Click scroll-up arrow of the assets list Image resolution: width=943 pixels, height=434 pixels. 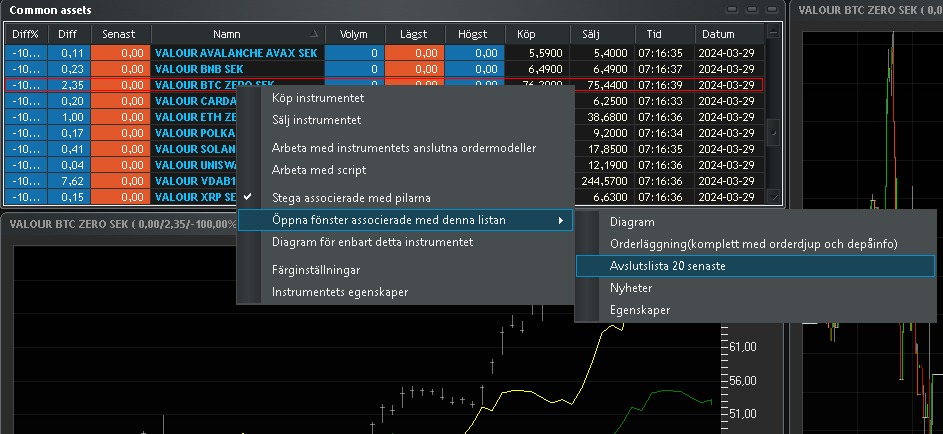point(773,32)
